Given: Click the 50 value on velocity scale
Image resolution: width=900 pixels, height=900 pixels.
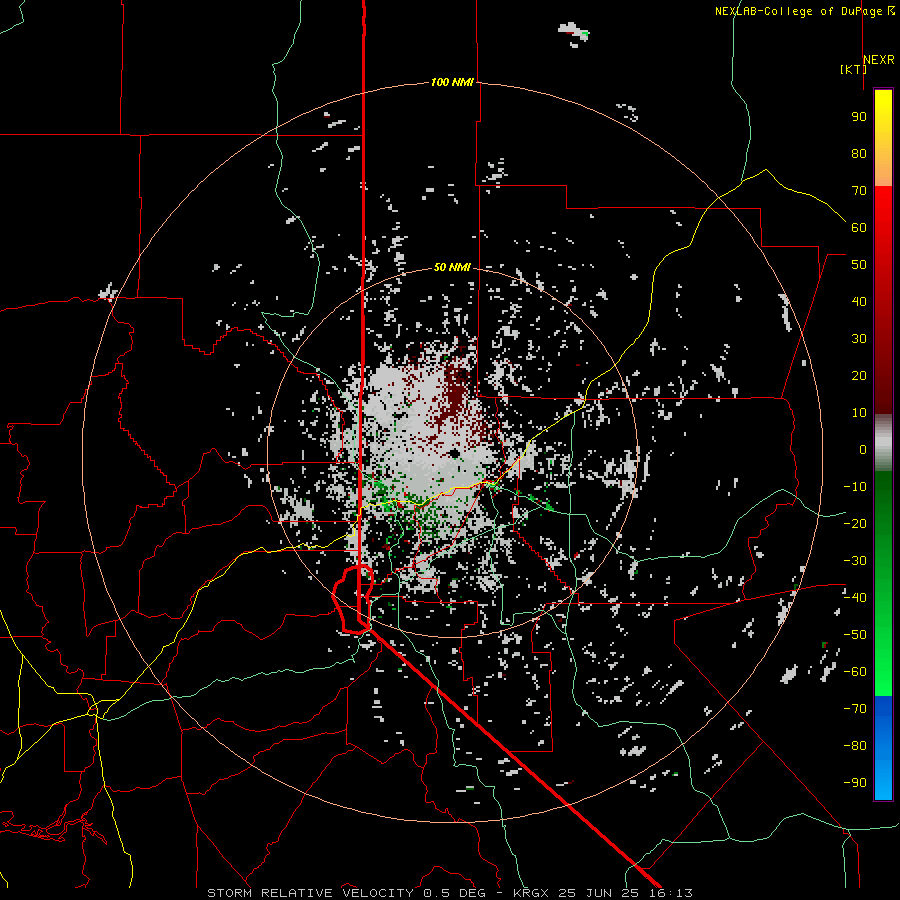Looking at the screenshot, I should pyautogui.click(x=859, y=265).
